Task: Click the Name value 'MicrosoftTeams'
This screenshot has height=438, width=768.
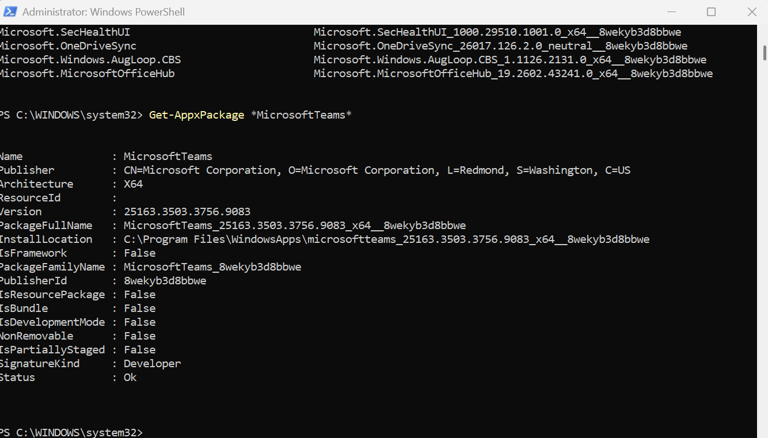Action: 168,156
